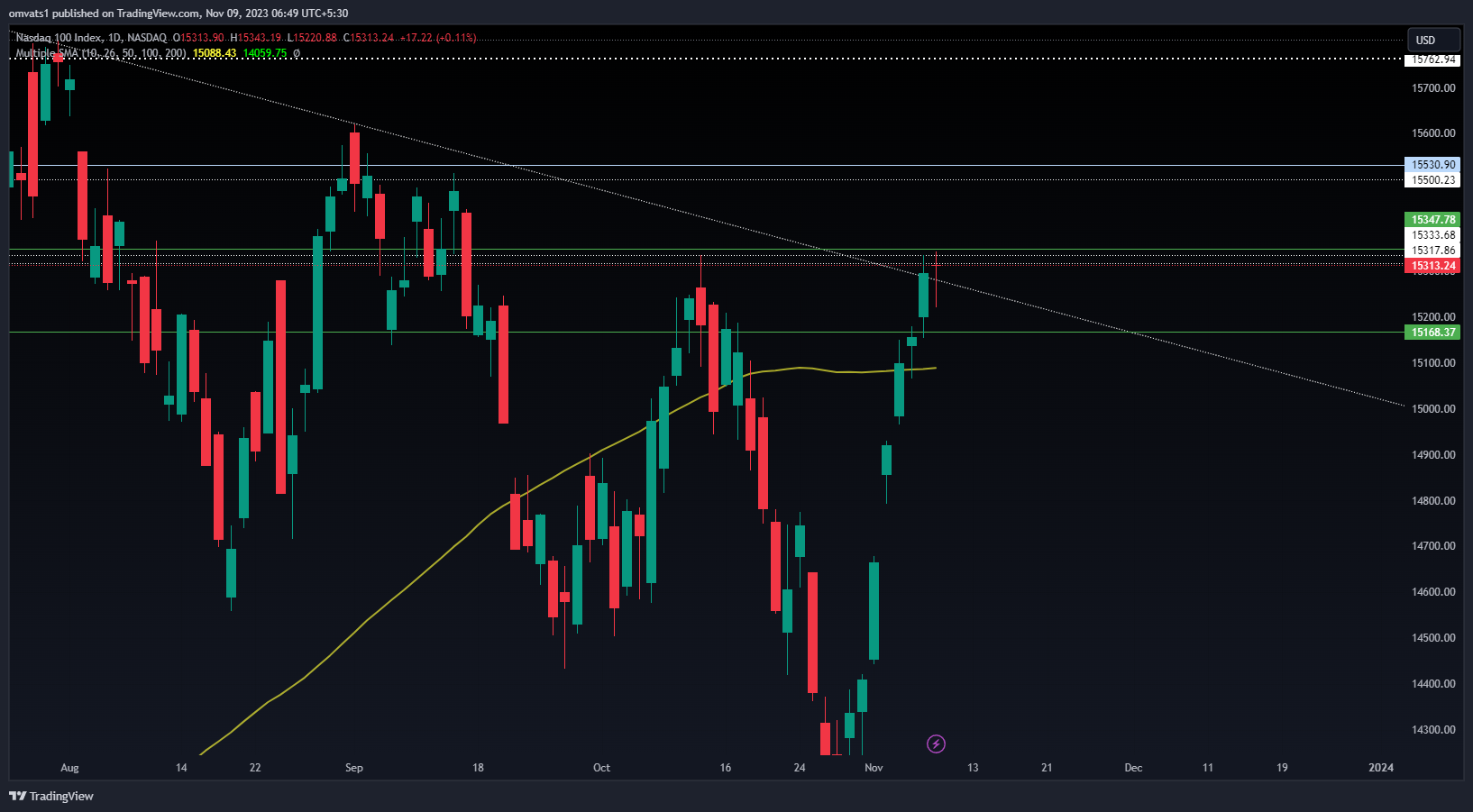
Task: Click the low value L15220.88 in legend
Action: click(x=312, y=38)
